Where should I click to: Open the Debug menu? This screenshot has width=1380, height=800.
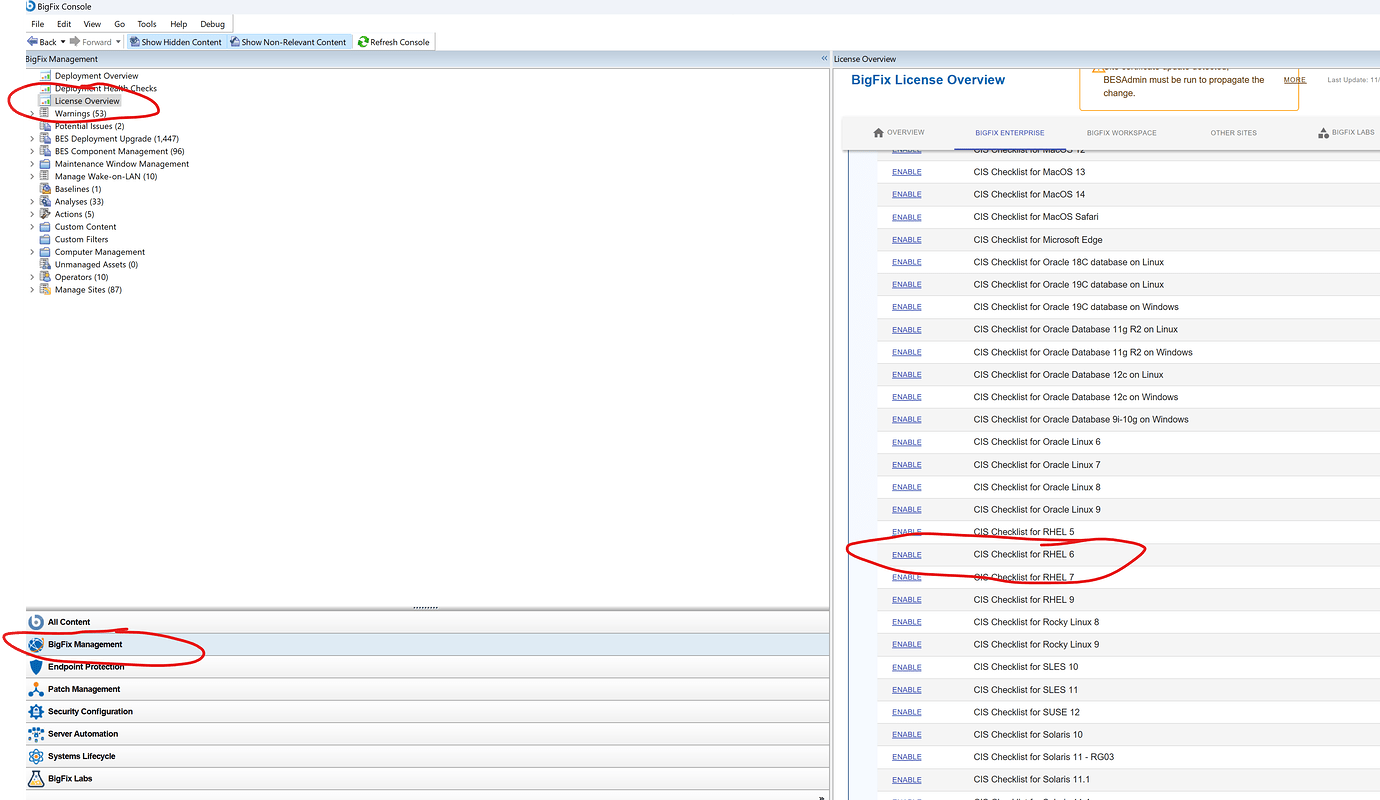(213, 24)
